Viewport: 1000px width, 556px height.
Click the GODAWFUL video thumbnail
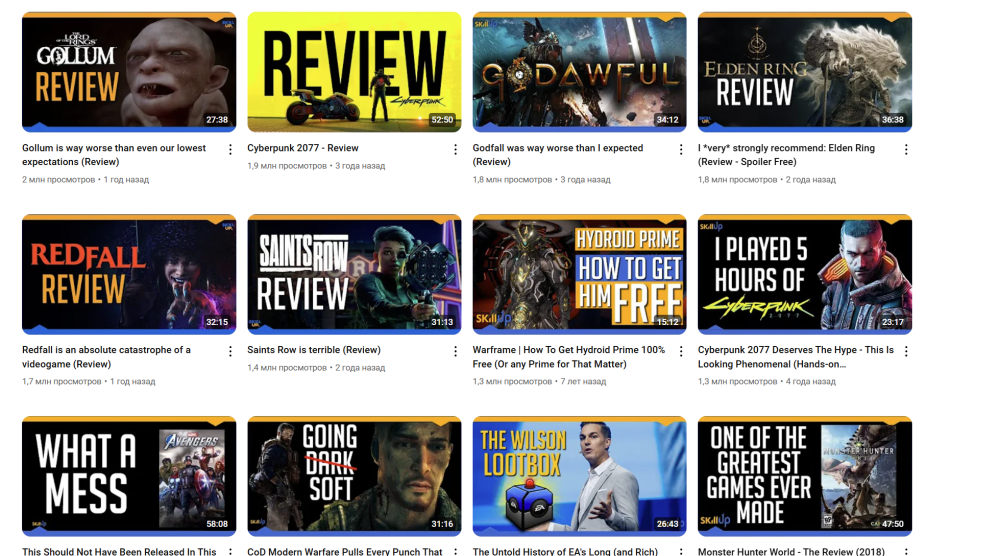pyautogui.click(x=579, y=72)
